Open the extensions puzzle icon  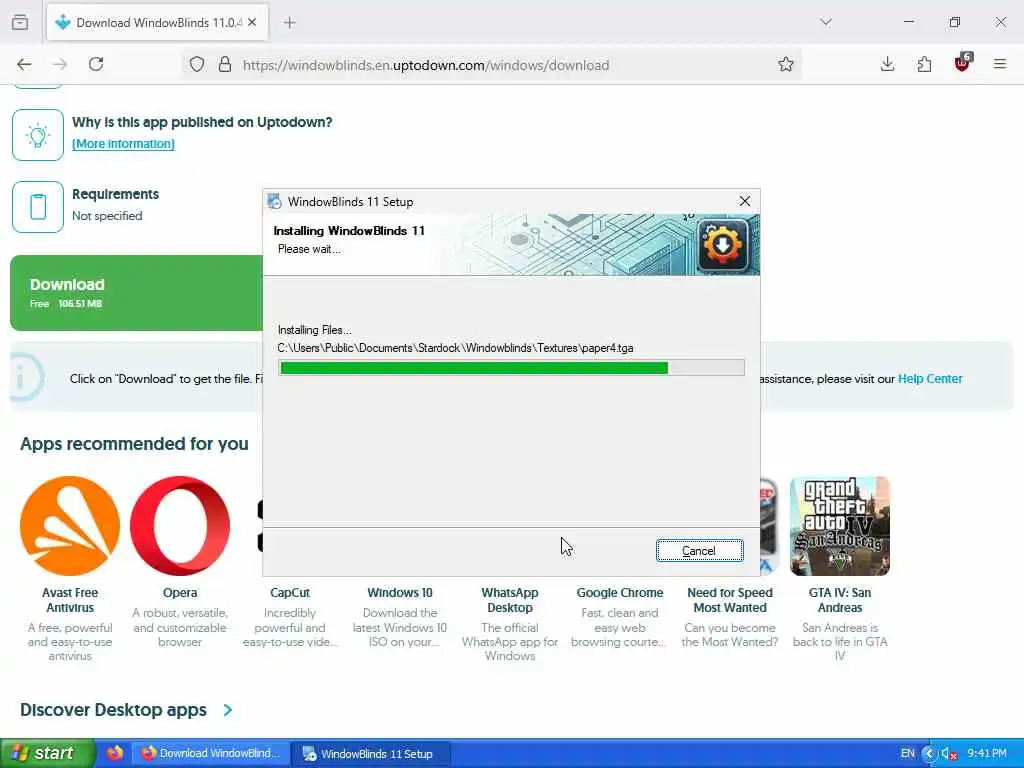click(924, 64)
